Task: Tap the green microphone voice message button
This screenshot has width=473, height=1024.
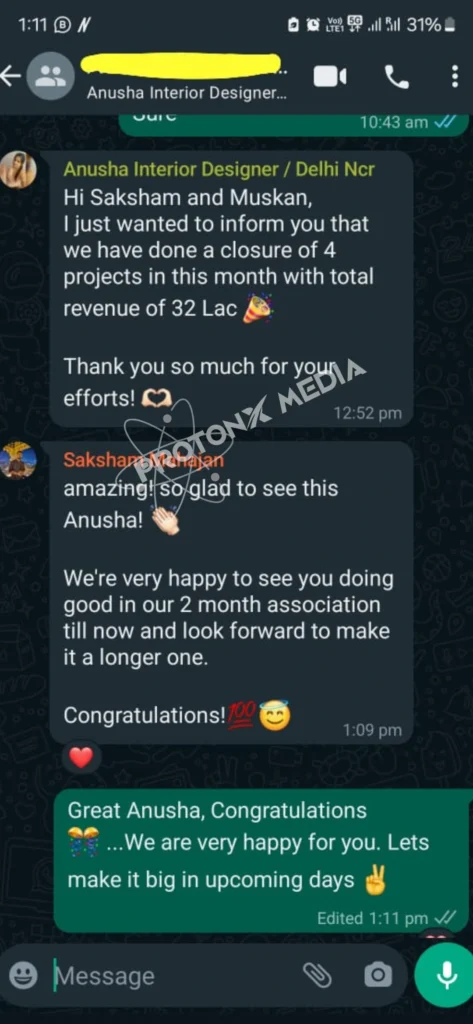Action: (446, 975)
